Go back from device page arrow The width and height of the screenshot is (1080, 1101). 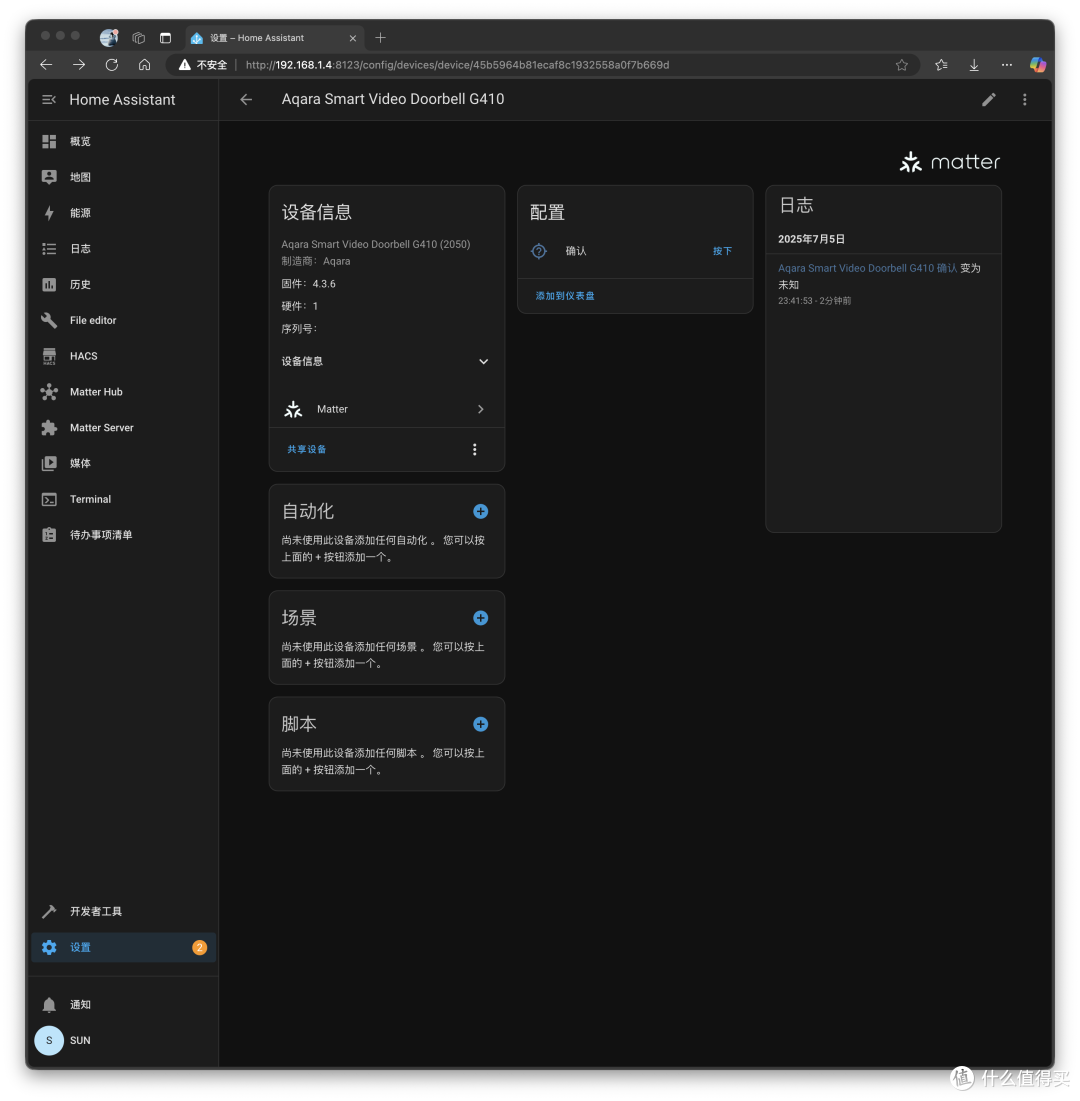point(246,100)
